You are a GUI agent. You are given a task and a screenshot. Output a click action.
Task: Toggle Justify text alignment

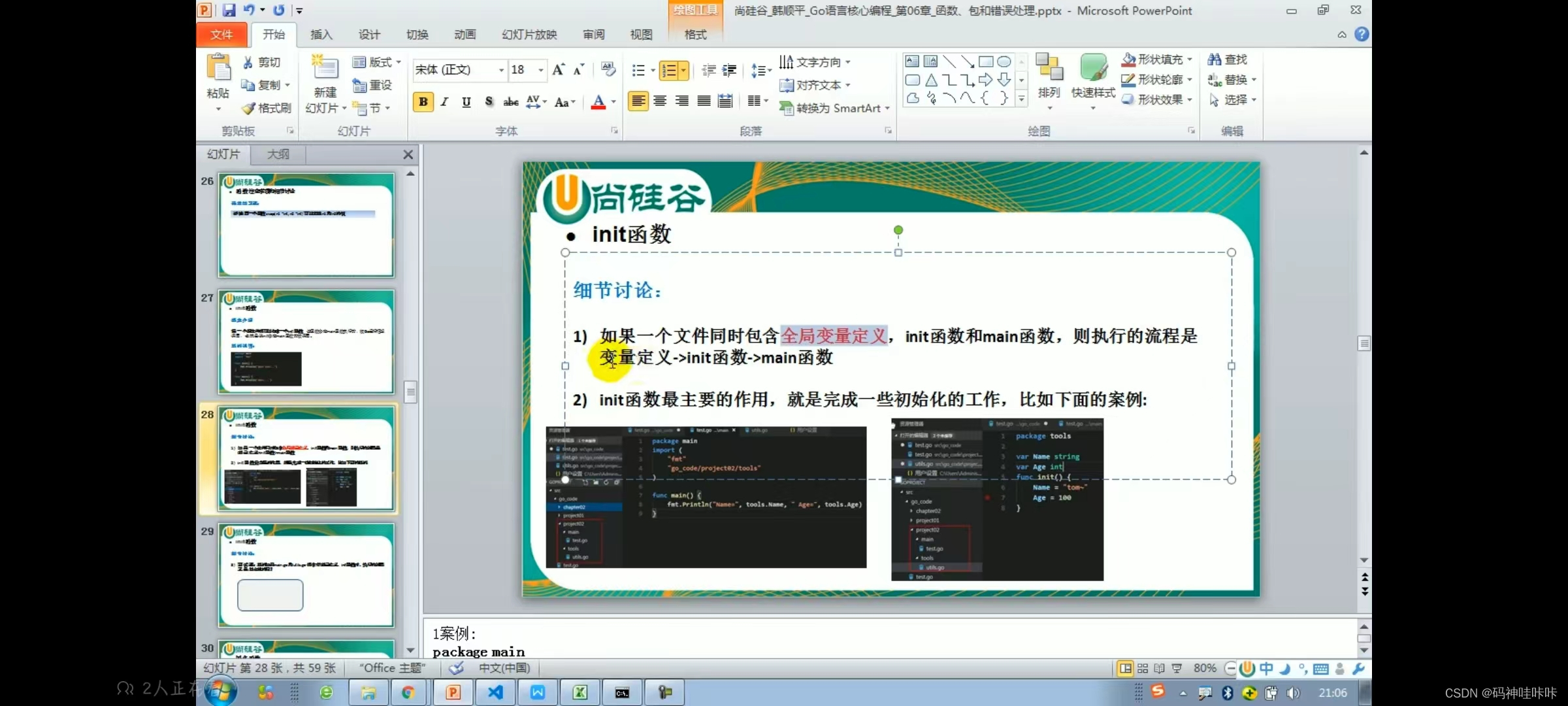(704, 101)
